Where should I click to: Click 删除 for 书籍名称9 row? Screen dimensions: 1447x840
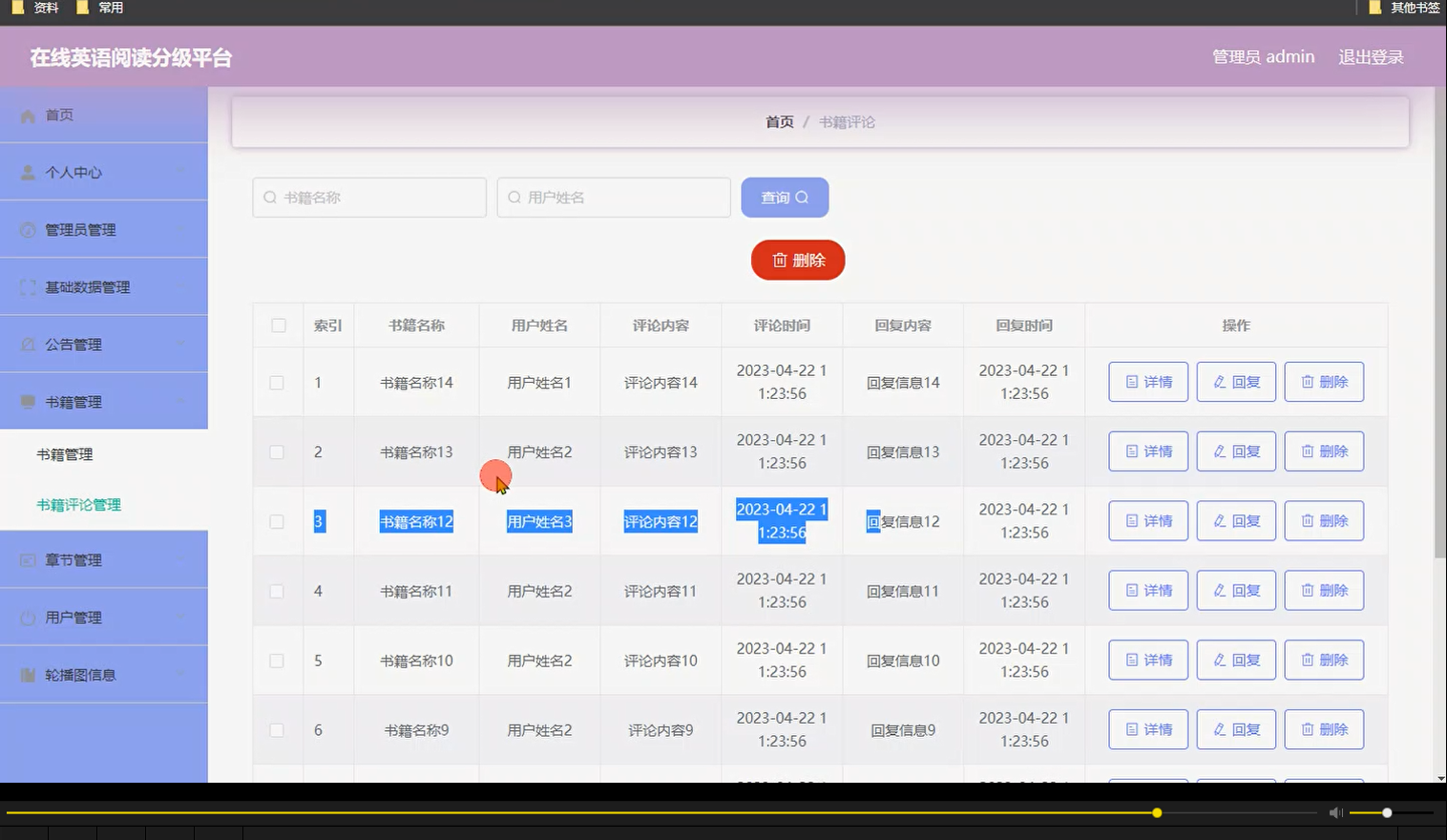1324,729
